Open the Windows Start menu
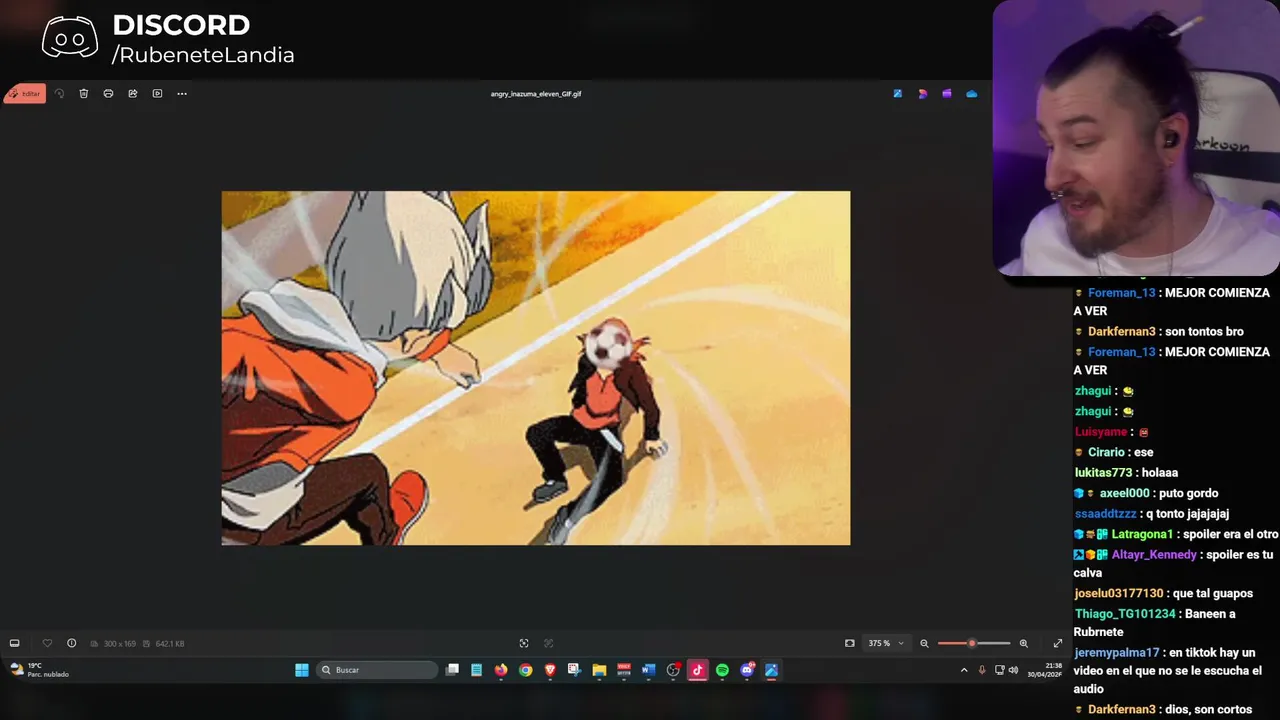 click(302, 670)
